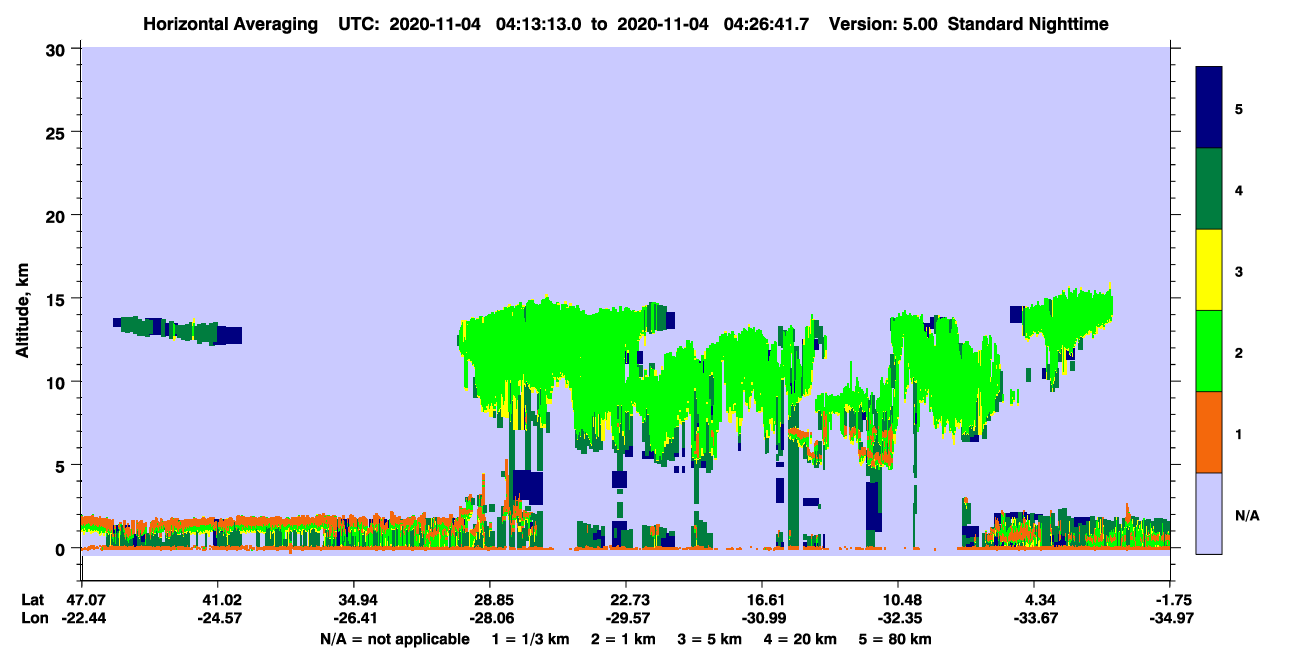Click longitude value -30.99
1300x667 pixels.
coord(762,619)
